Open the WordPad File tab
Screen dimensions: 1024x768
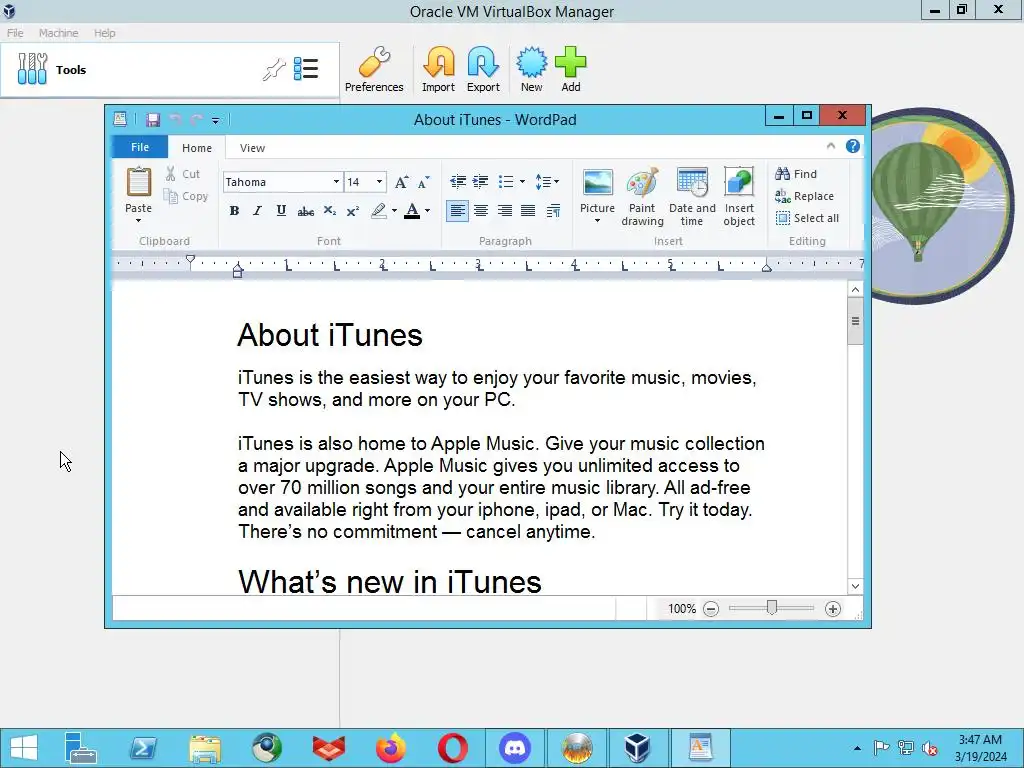pos(140,147)
